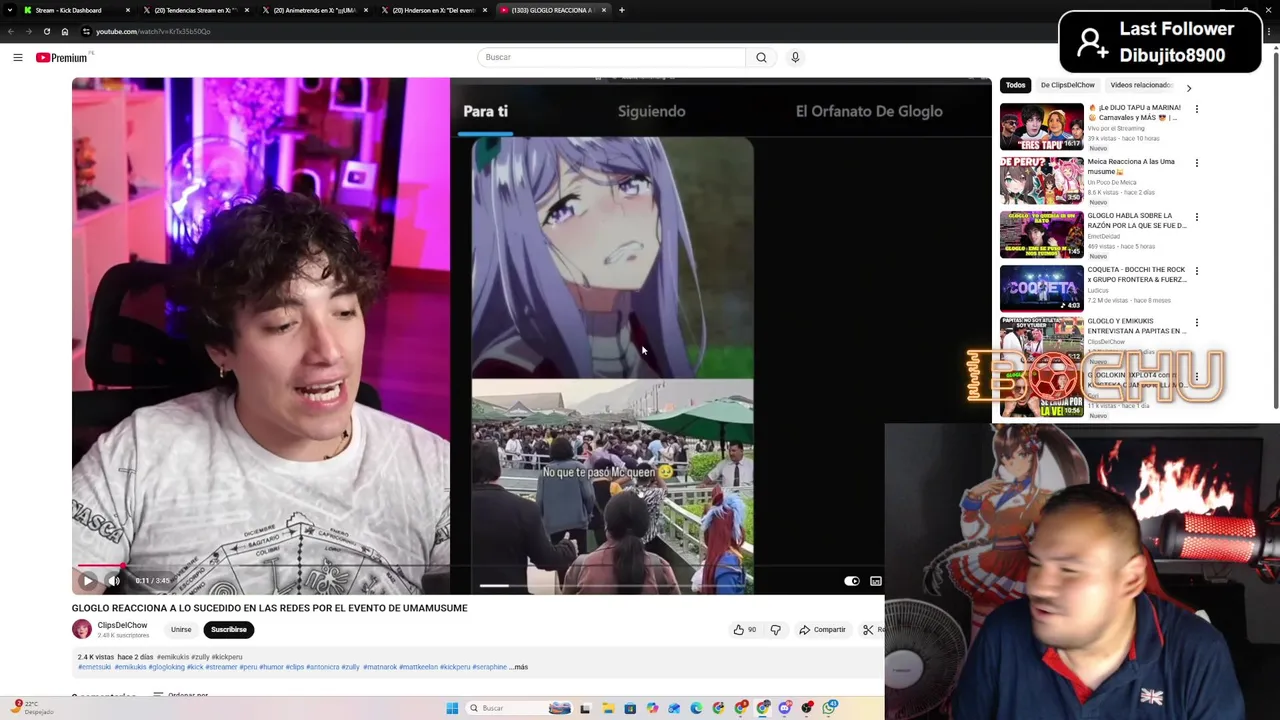
Task: Open File Explorer from the taskbar
Action: (608, 708)
